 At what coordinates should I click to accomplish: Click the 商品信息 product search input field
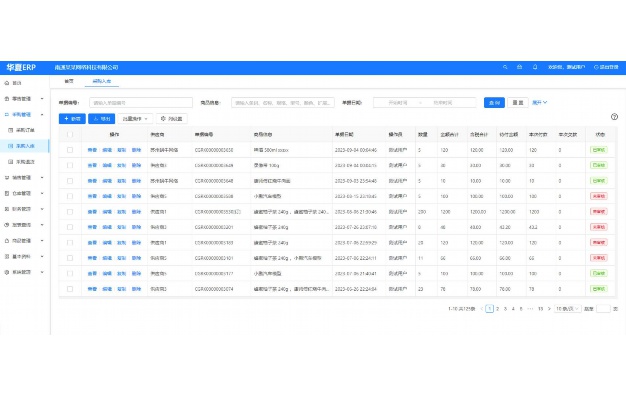click(283, 103)
